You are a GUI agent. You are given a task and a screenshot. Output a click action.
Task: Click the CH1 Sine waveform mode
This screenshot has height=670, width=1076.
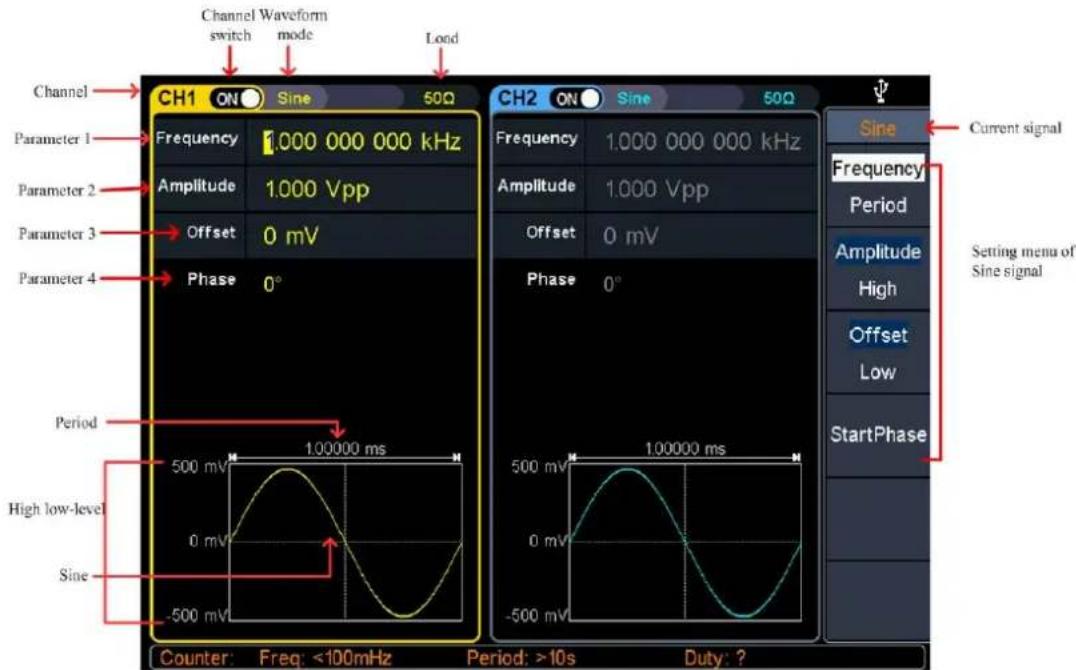point(294,98)
